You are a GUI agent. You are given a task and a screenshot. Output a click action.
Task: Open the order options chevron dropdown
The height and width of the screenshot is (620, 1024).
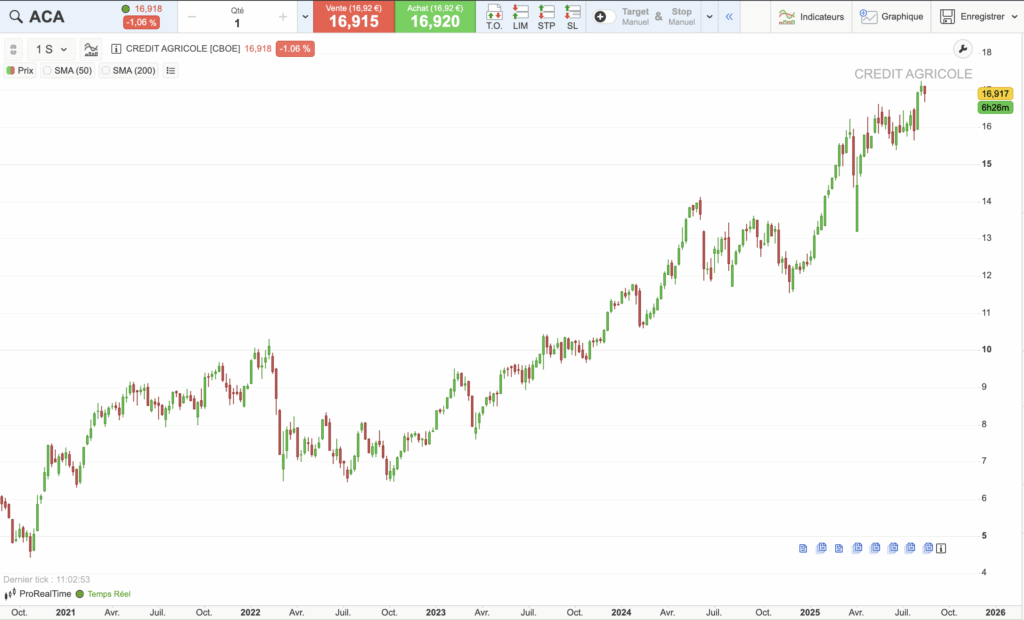coord(710,16)
